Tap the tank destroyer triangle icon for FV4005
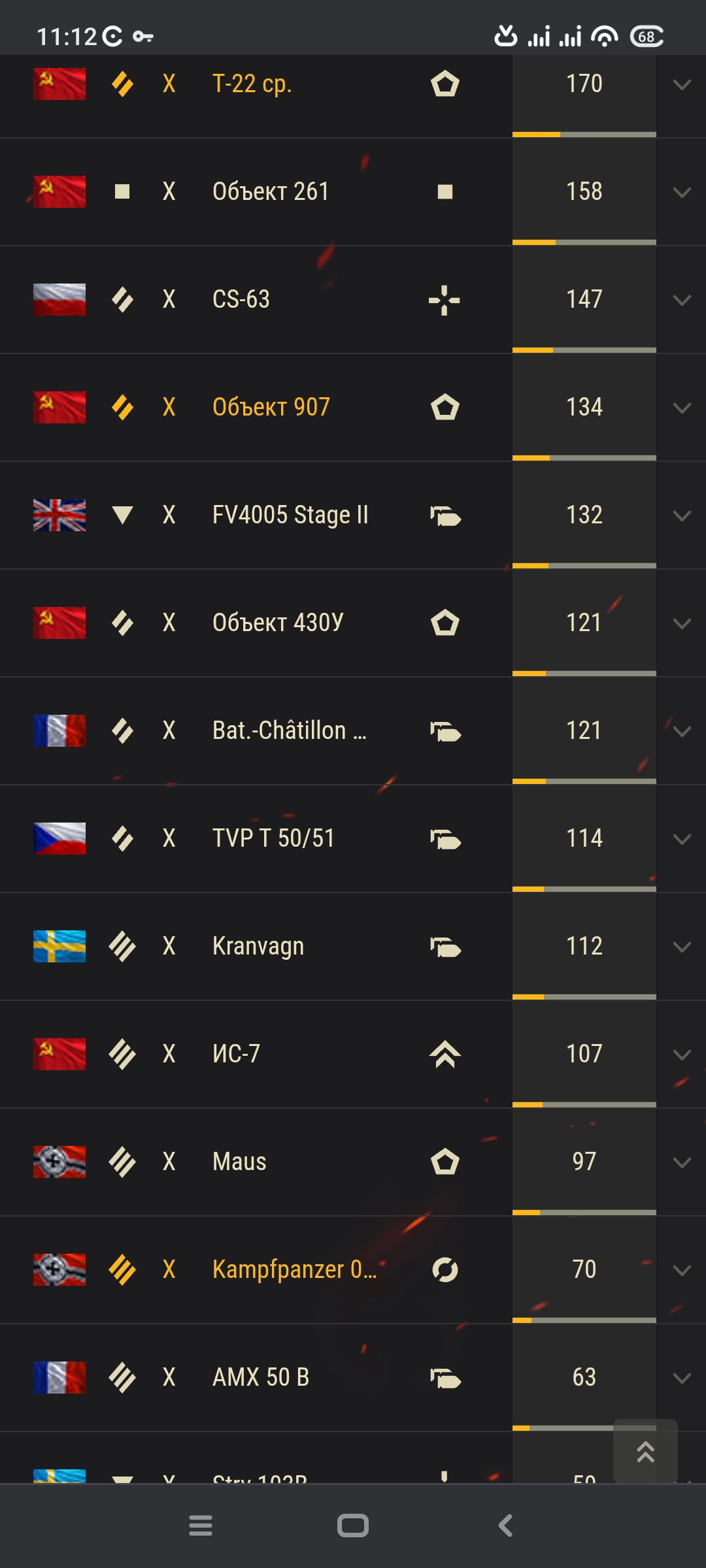706x1568 pixels. coord(122,515)
